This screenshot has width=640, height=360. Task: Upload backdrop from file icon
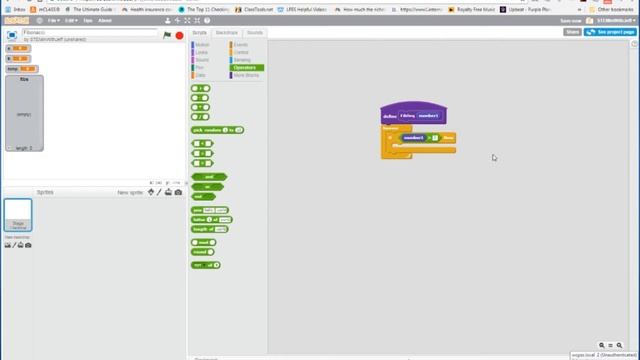[20, 245]
